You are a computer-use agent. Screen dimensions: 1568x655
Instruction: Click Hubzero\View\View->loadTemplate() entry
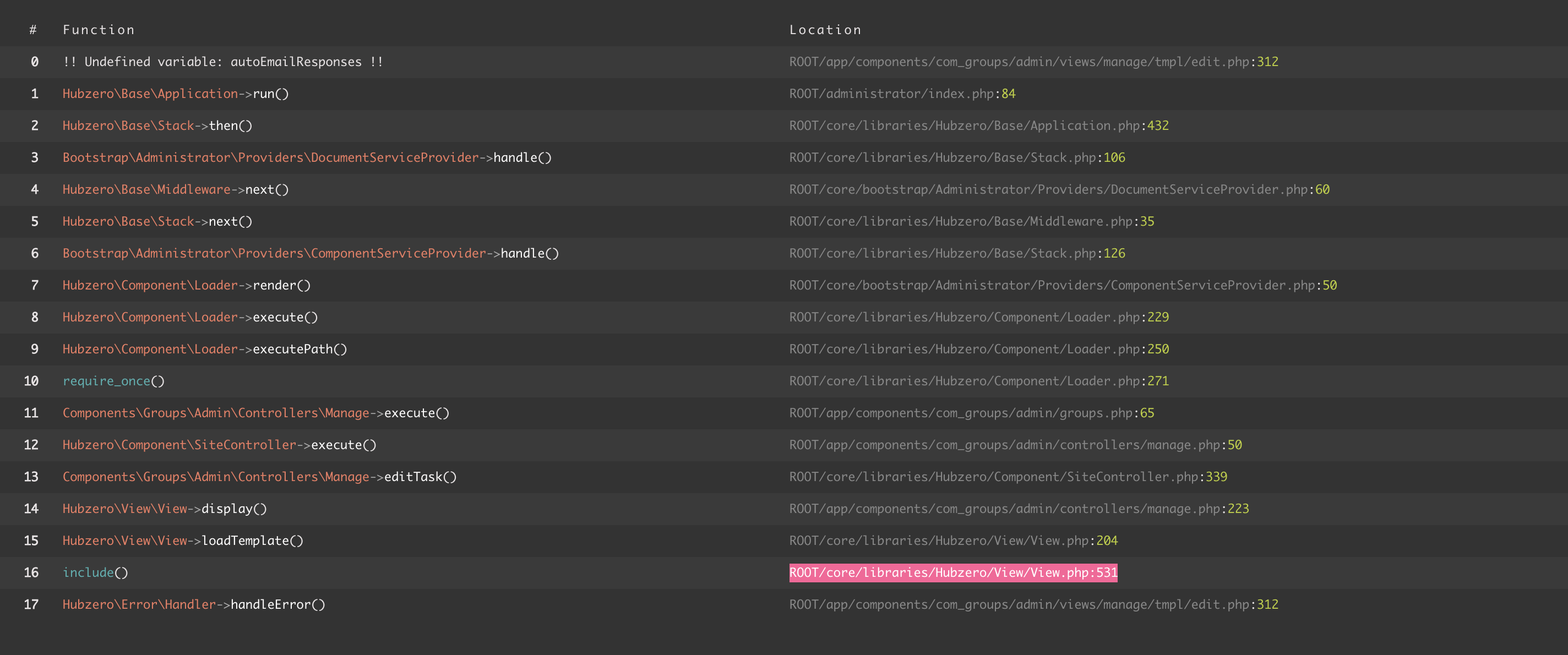pos(183,541)
